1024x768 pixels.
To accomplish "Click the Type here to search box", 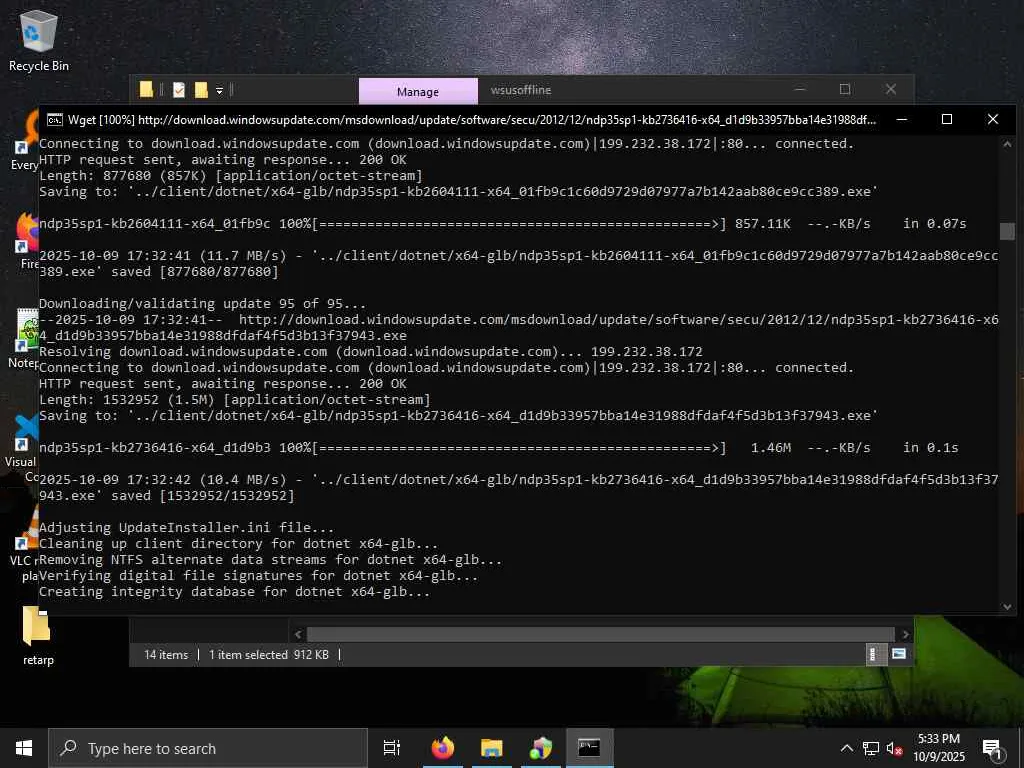I will click(x=208, y=748).
